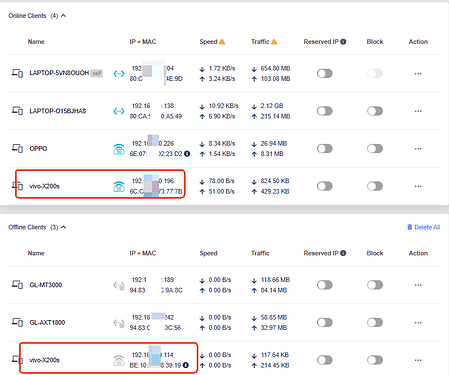
Task: Open action menu for online vivo-X200s
Action: (x=418, y=186)
